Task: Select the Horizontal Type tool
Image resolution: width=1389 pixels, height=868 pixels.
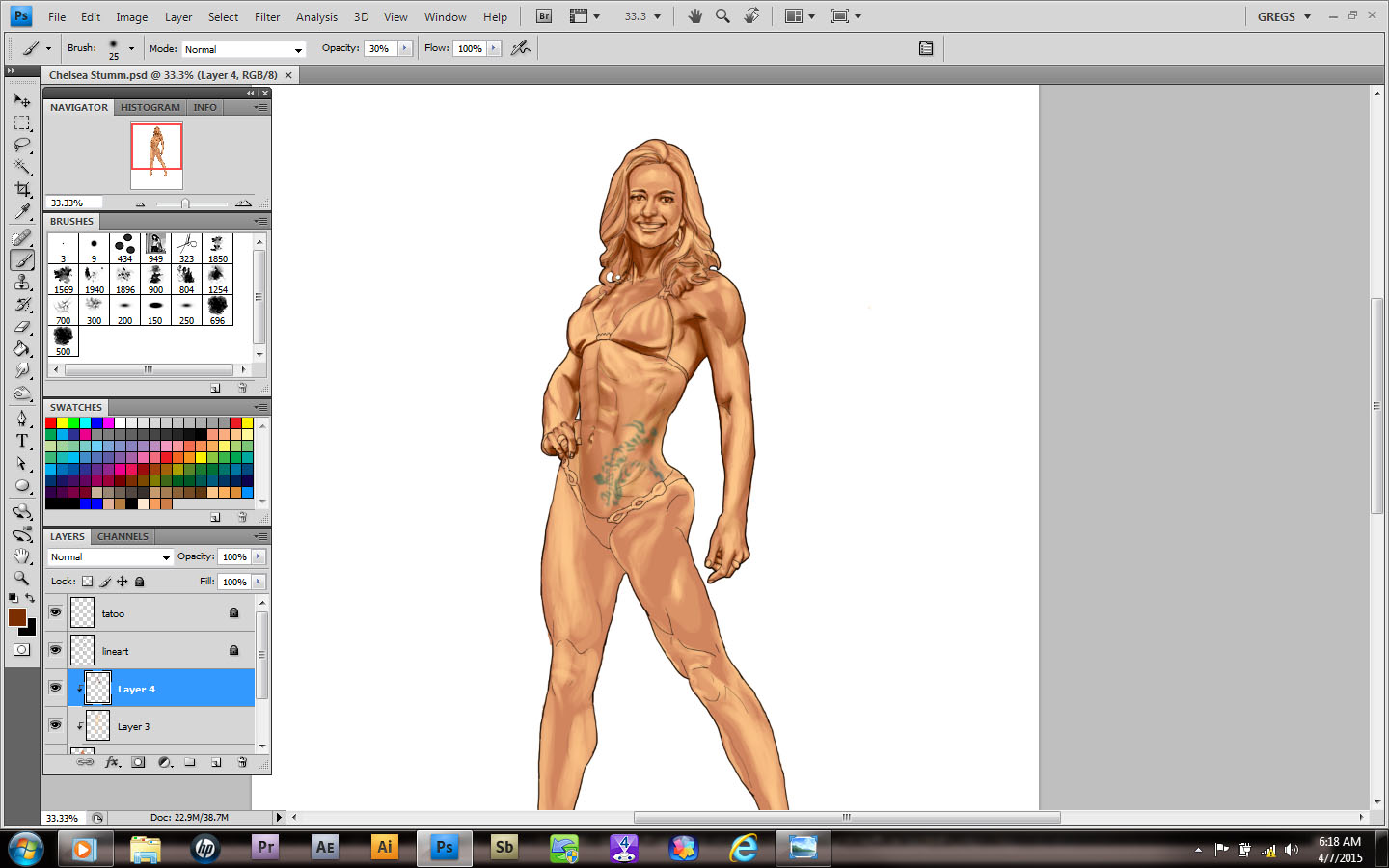Action: (22, 441)
